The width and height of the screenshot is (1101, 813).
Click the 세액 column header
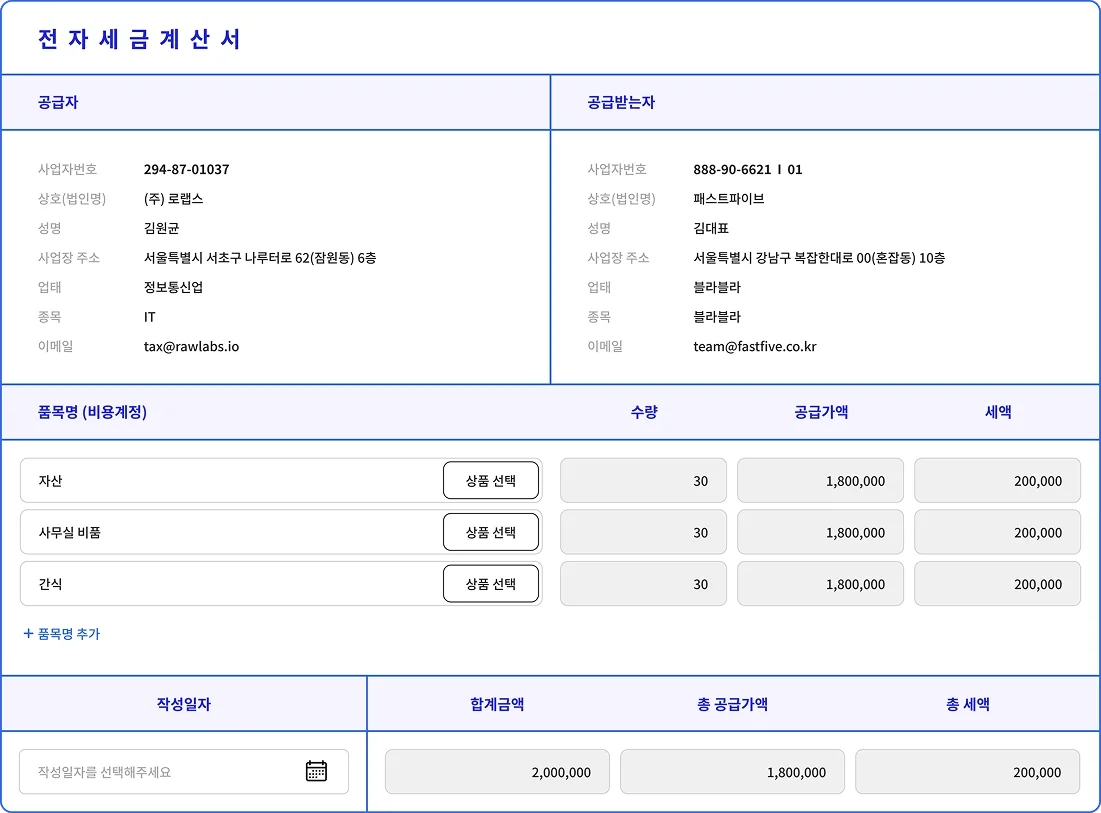pyautogui.click(x=997, y=412)
